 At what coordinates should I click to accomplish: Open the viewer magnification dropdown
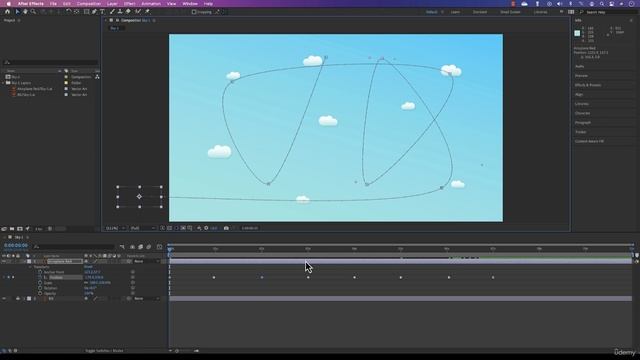coord(115,228)
